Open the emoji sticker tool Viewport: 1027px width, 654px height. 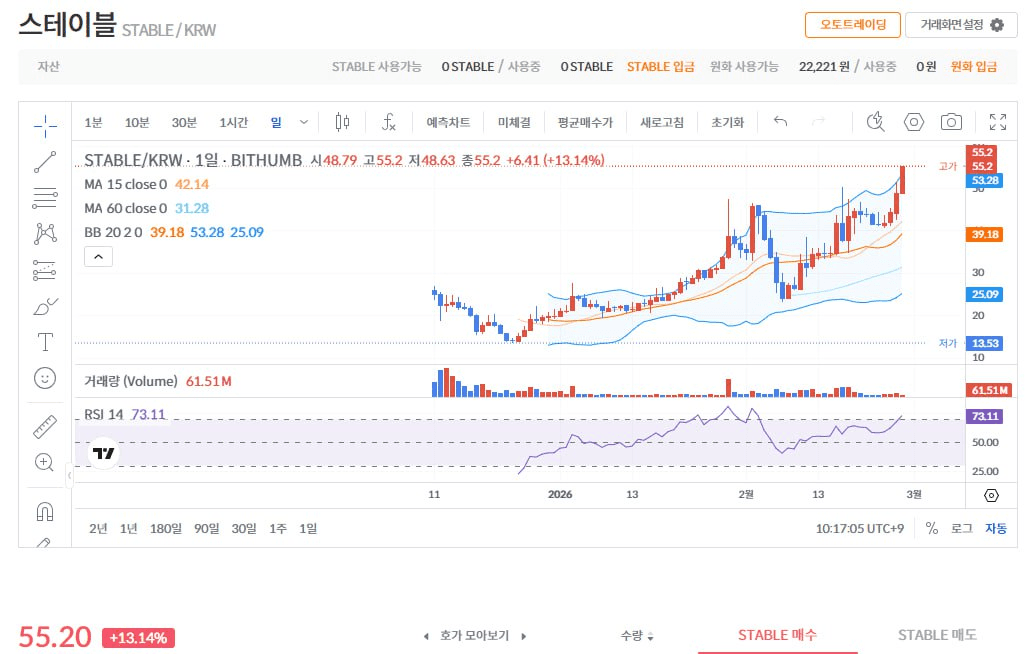44,378
